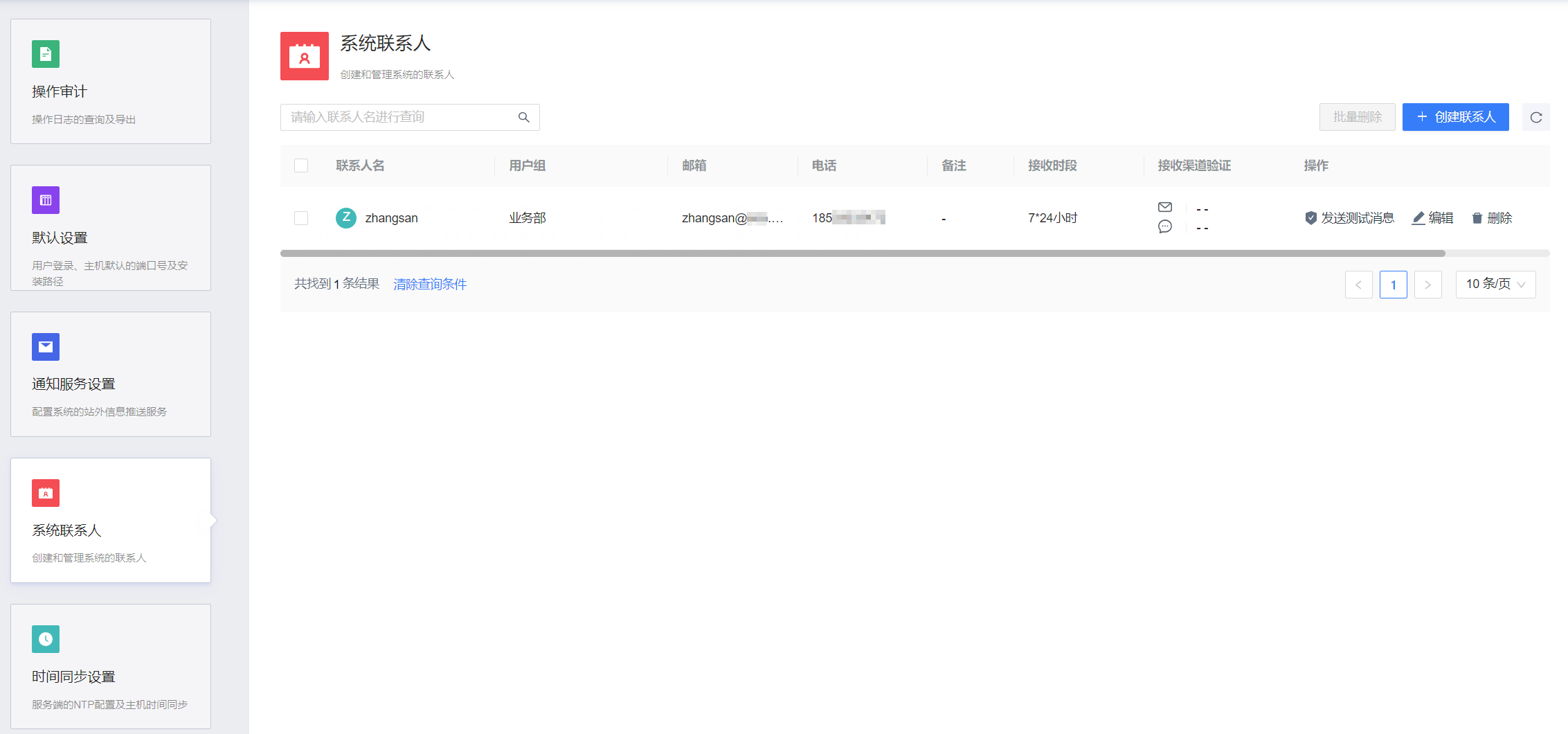Click the 时间同步设置 clock icon

click(x=46, y=639)
